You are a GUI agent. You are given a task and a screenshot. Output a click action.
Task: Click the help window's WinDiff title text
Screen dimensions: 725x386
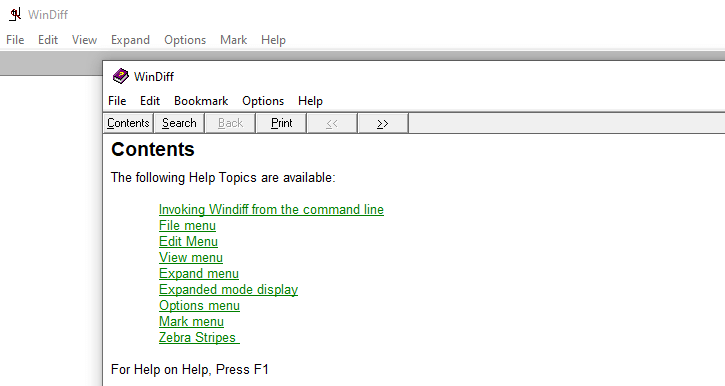pos(154,76)
